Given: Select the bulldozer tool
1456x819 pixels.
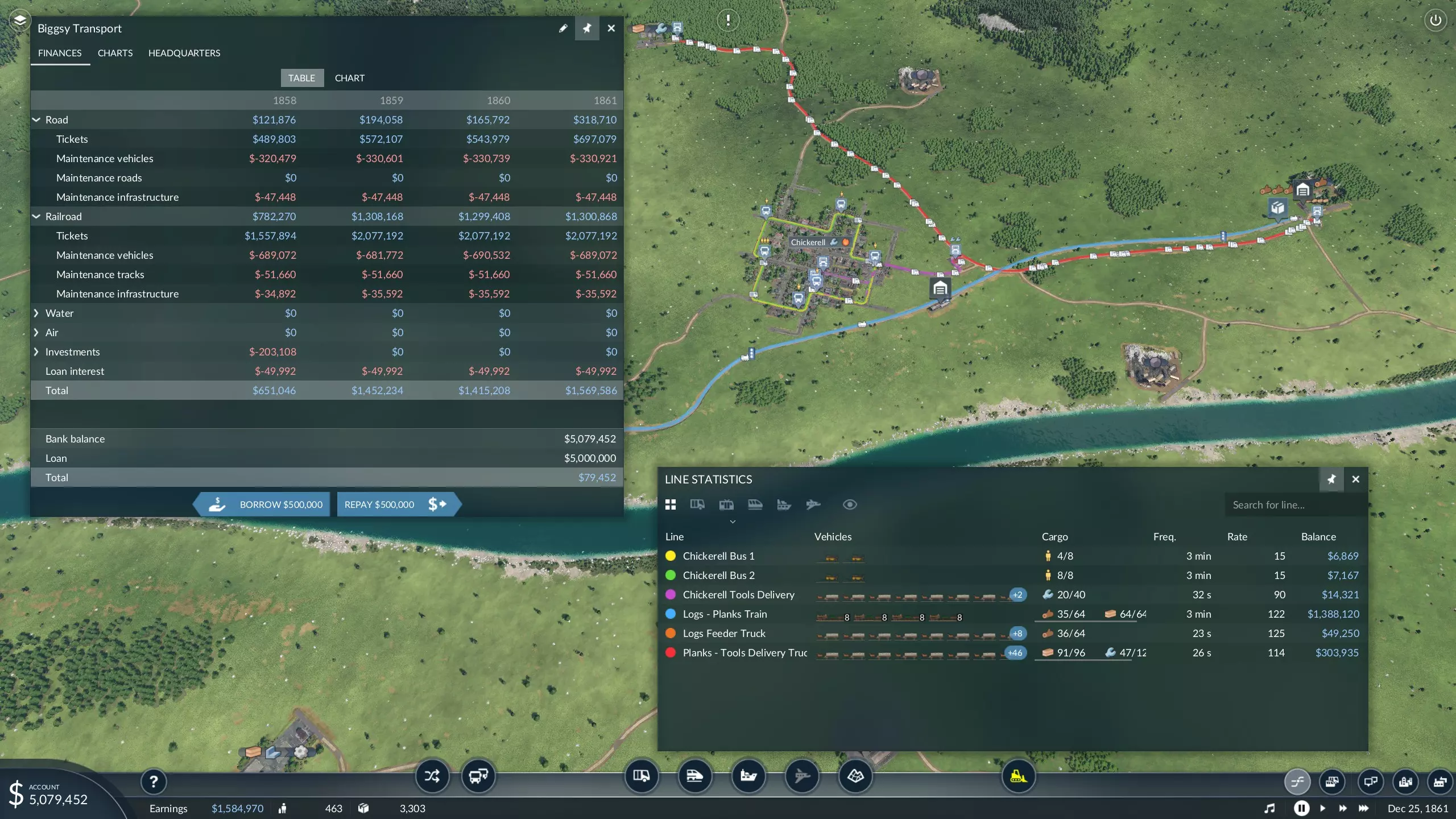Looking at the screenshot, I should [x=1017, y=776].
